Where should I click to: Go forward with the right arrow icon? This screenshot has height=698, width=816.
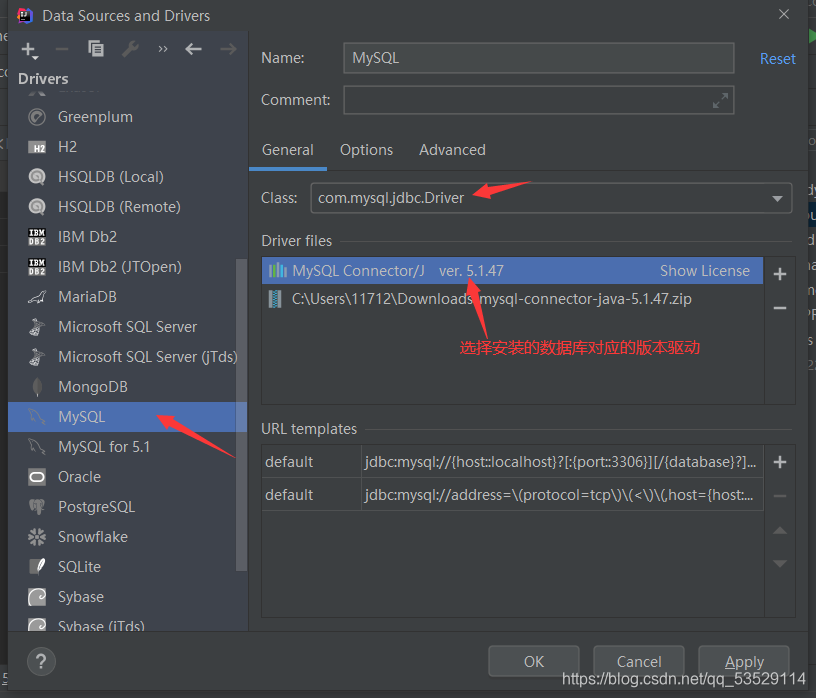pyautogui.click(x=228, y=49)
